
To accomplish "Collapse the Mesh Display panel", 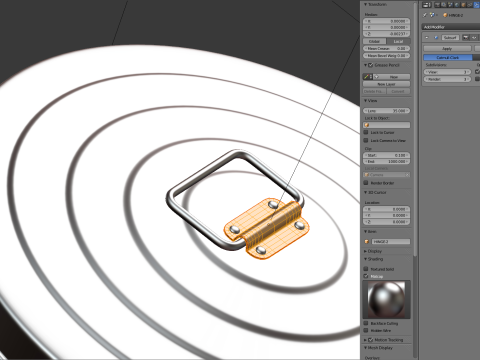I will (365, 348).
